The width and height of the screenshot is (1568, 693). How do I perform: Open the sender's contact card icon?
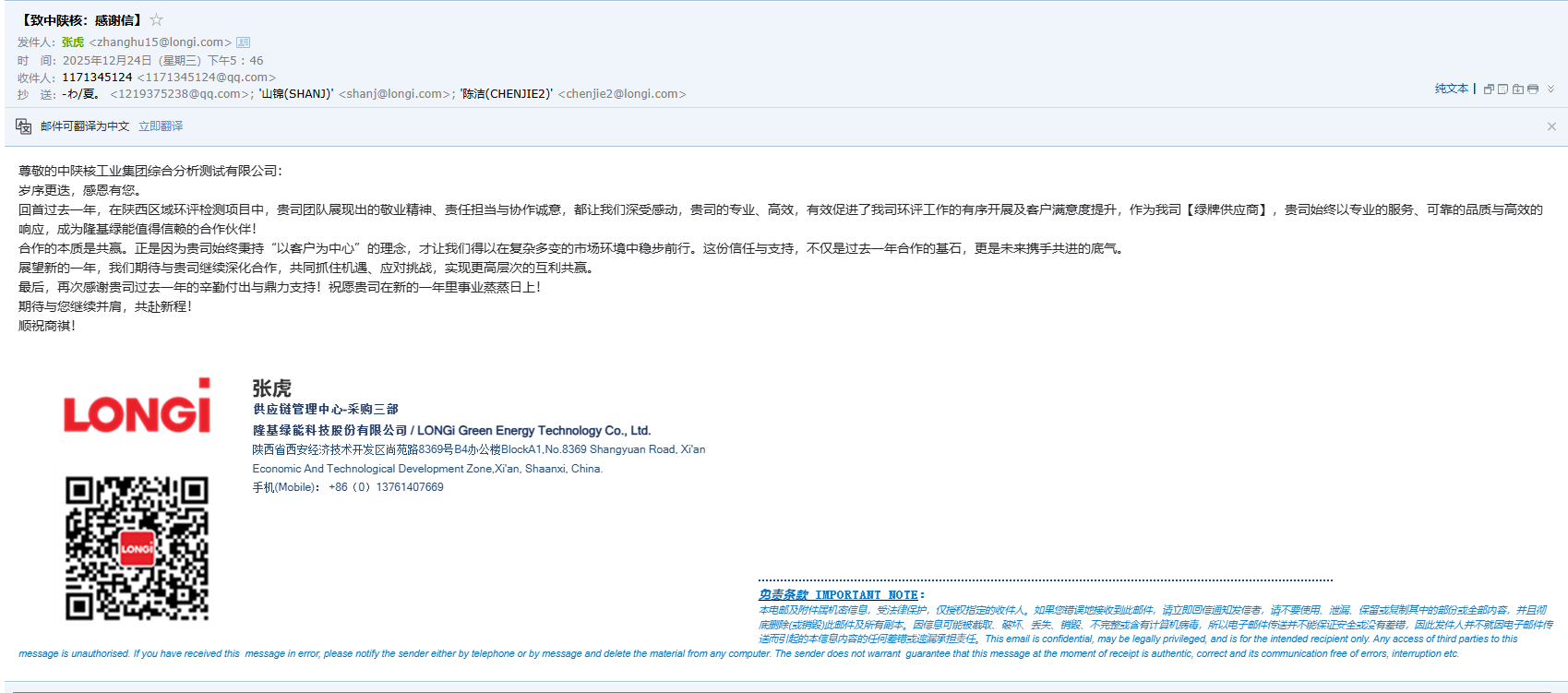point(244,42)
